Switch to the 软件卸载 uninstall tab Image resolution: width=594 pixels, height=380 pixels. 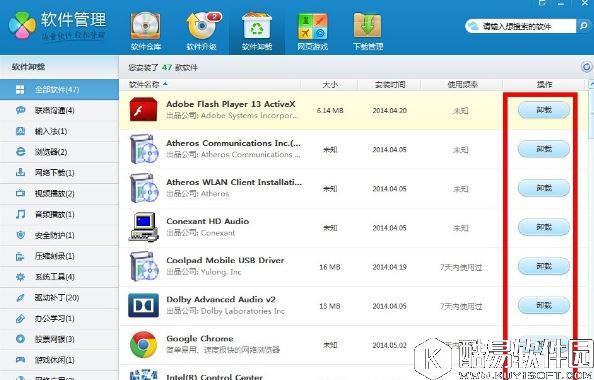[x=257, y=32]
